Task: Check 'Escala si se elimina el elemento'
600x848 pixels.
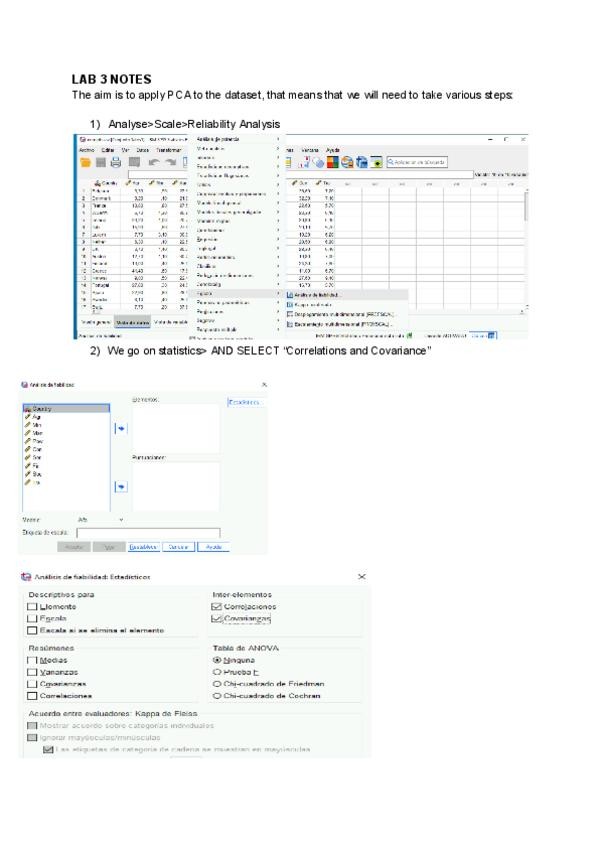Action: tap(32, 631)
